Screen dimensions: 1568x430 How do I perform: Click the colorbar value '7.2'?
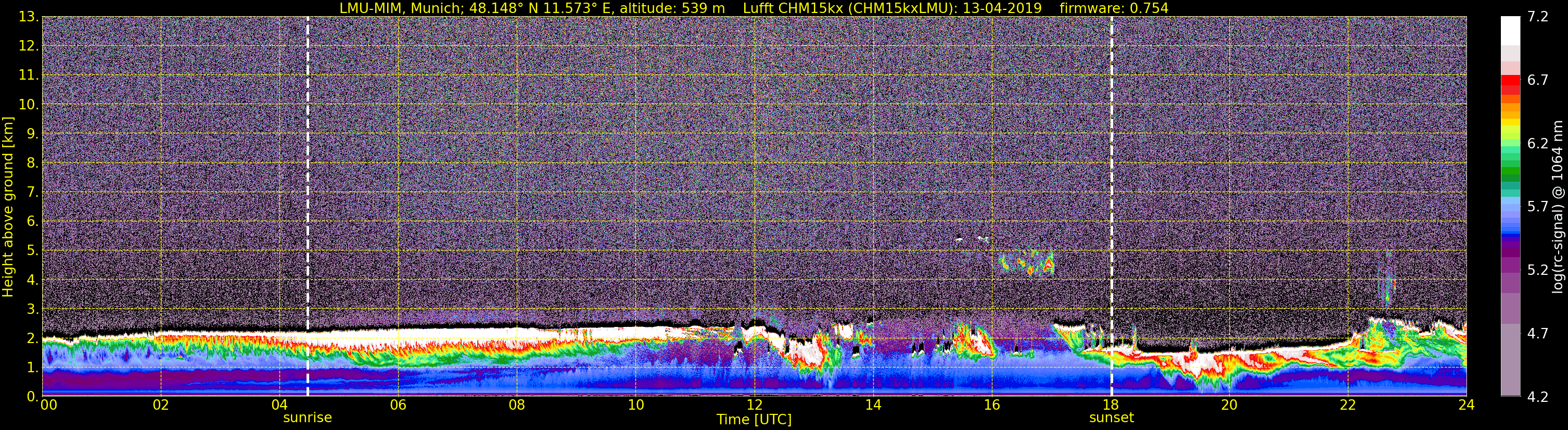[x=1538, y=17]
